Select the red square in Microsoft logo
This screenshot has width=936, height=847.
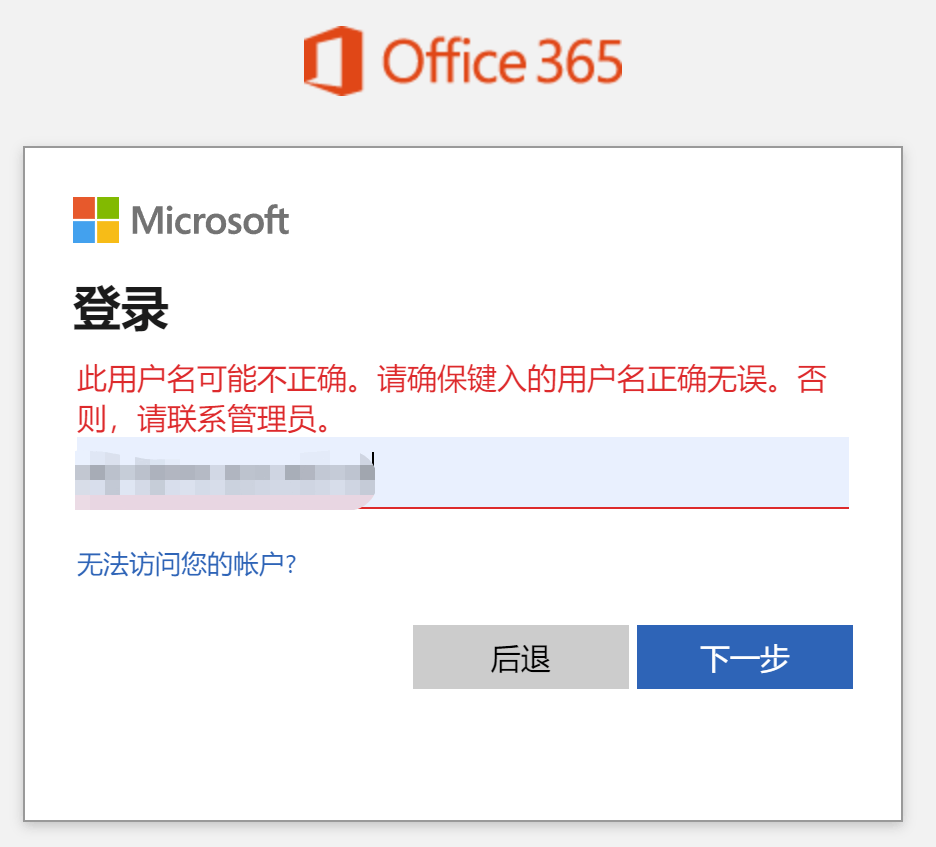(82, 206)
